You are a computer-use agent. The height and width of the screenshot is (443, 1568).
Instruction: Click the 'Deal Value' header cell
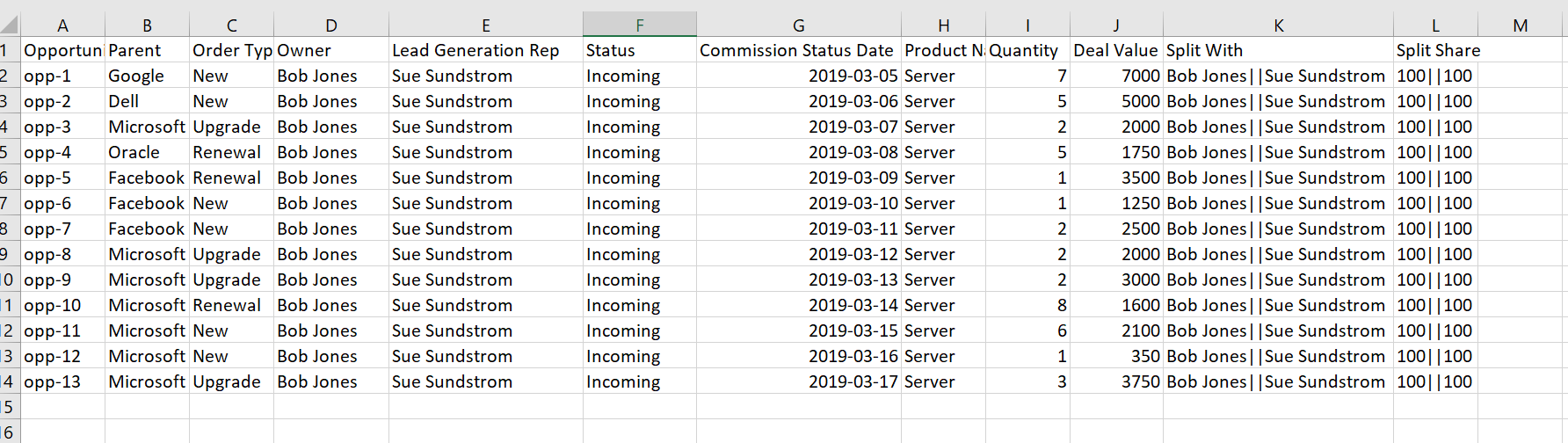pyautogui.click(x=1116, y=50)
